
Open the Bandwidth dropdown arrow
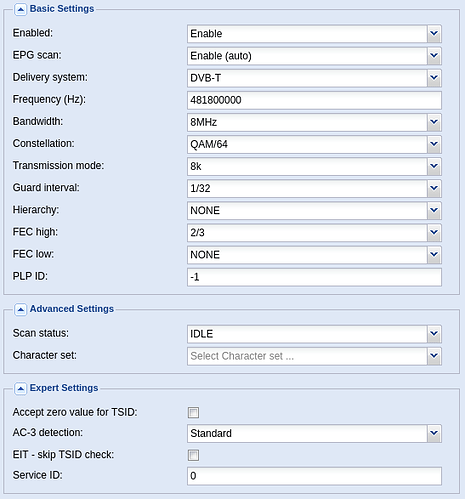coord(434,122)
